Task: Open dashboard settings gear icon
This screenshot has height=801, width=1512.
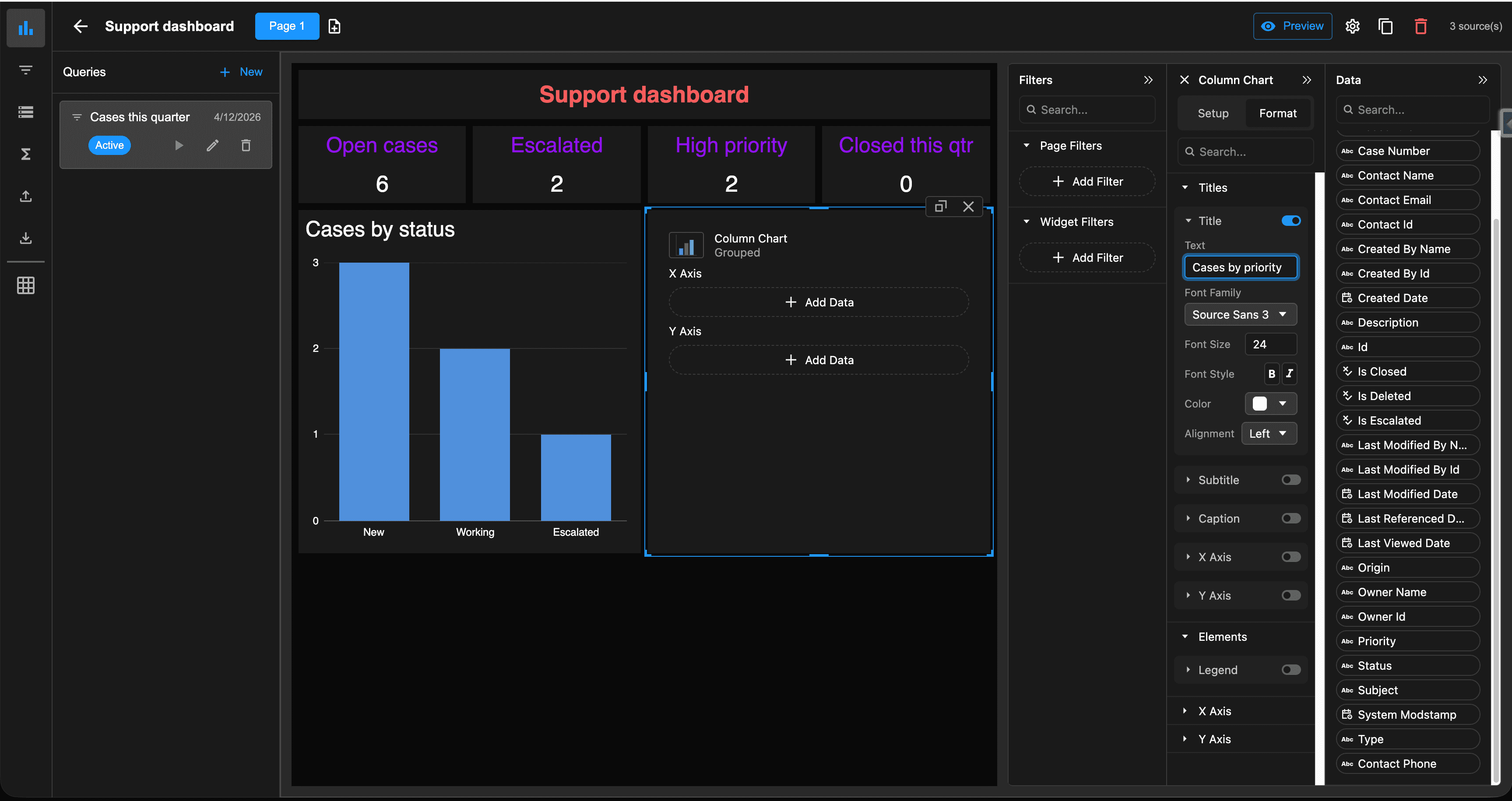Action: pos(1352,26)
